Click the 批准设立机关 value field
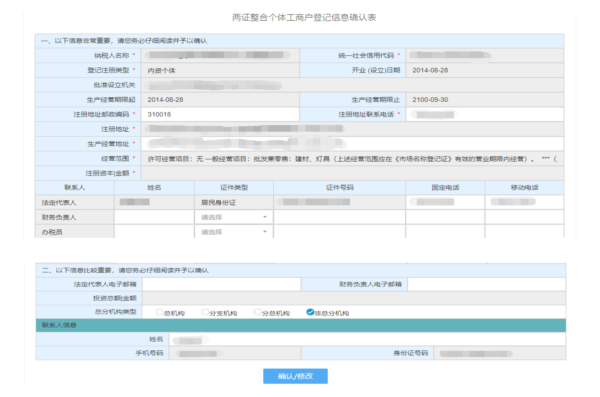The width and height of the screenshot is (600, 397). pyautogui.click(x=352, y=85)
